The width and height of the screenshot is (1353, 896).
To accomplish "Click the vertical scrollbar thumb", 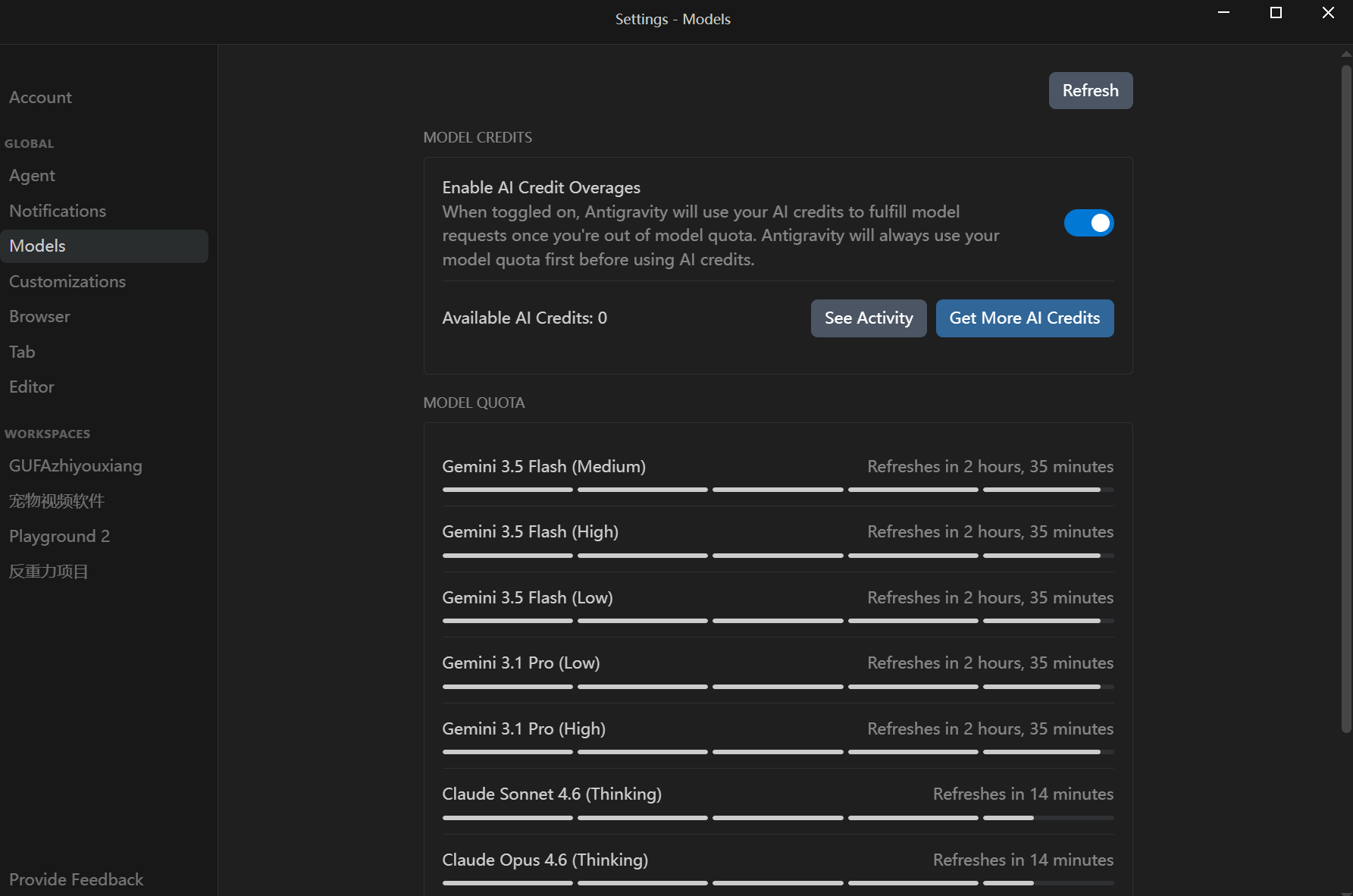I will coord(1346,398).
